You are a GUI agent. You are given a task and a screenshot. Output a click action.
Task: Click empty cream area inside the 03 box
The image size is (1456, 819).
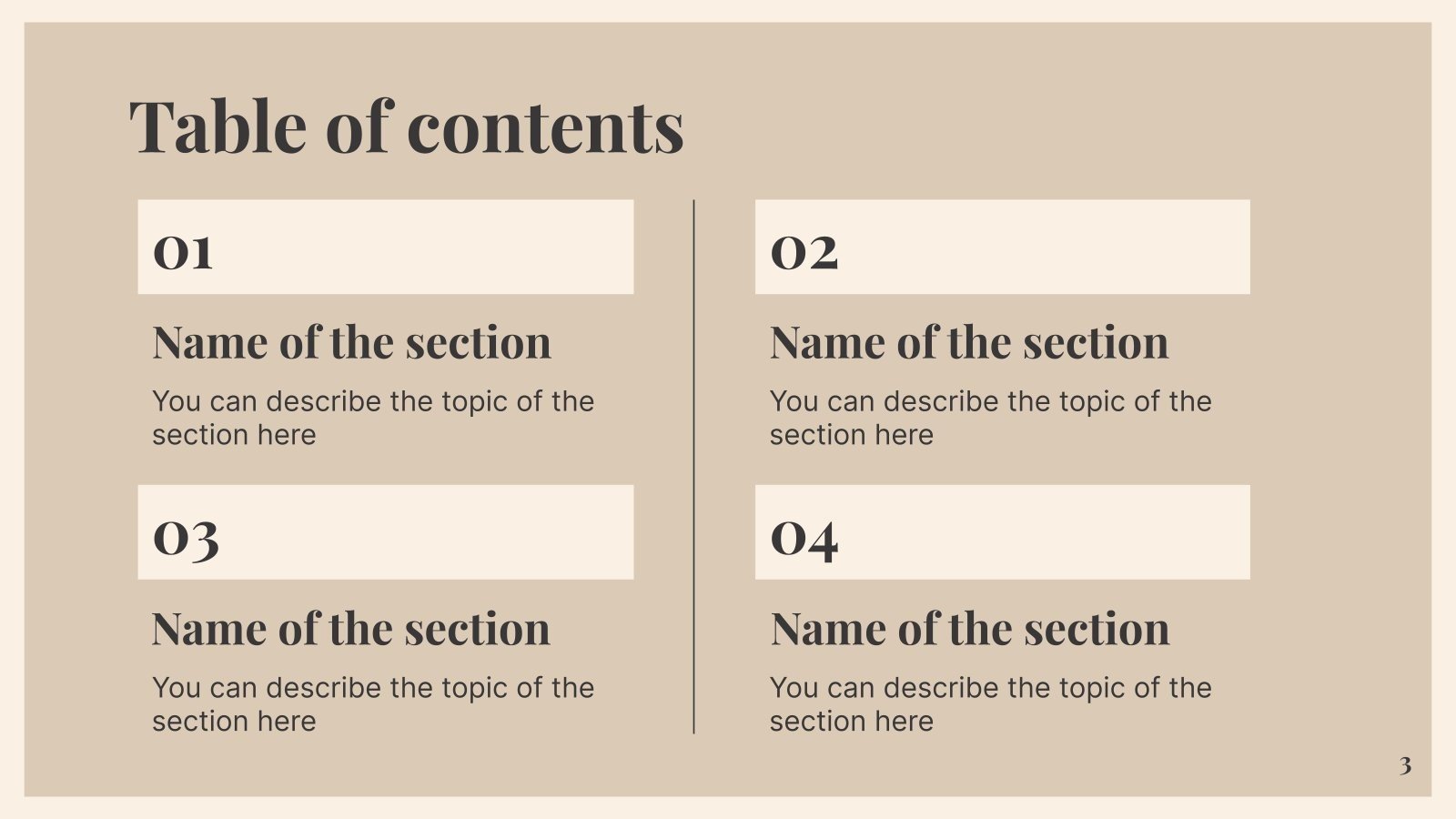tap(455, 532)
